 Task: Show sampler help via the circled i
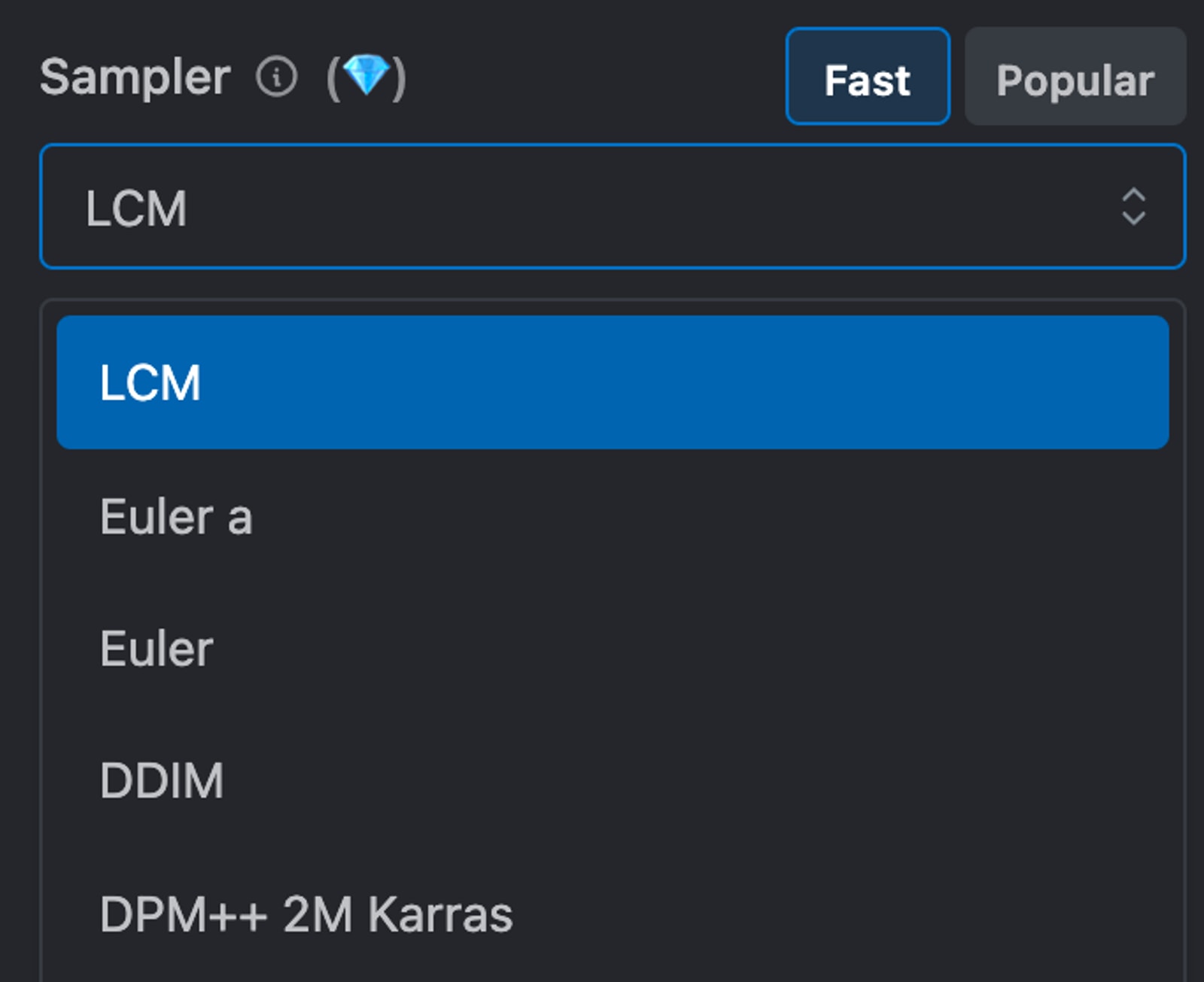tap(276, 77)
